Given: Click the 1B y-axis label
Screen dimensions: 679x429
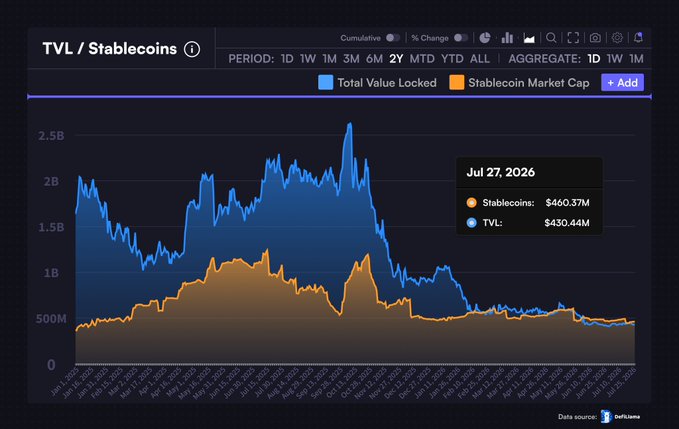Looking at the screenshot, I should (52, 273).
